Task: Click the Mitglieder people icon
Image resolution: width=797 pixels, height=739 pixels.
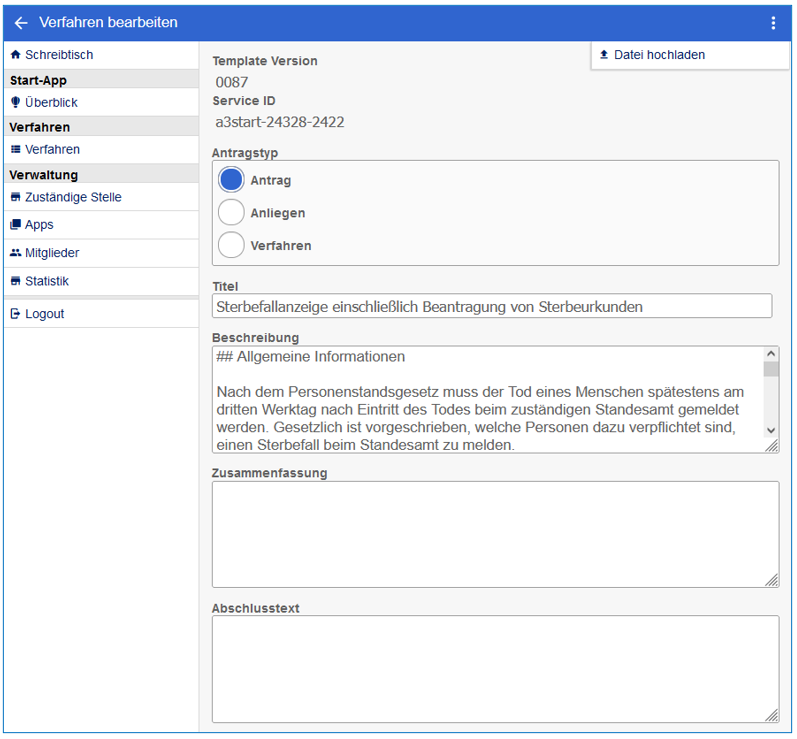Action: 15,253
